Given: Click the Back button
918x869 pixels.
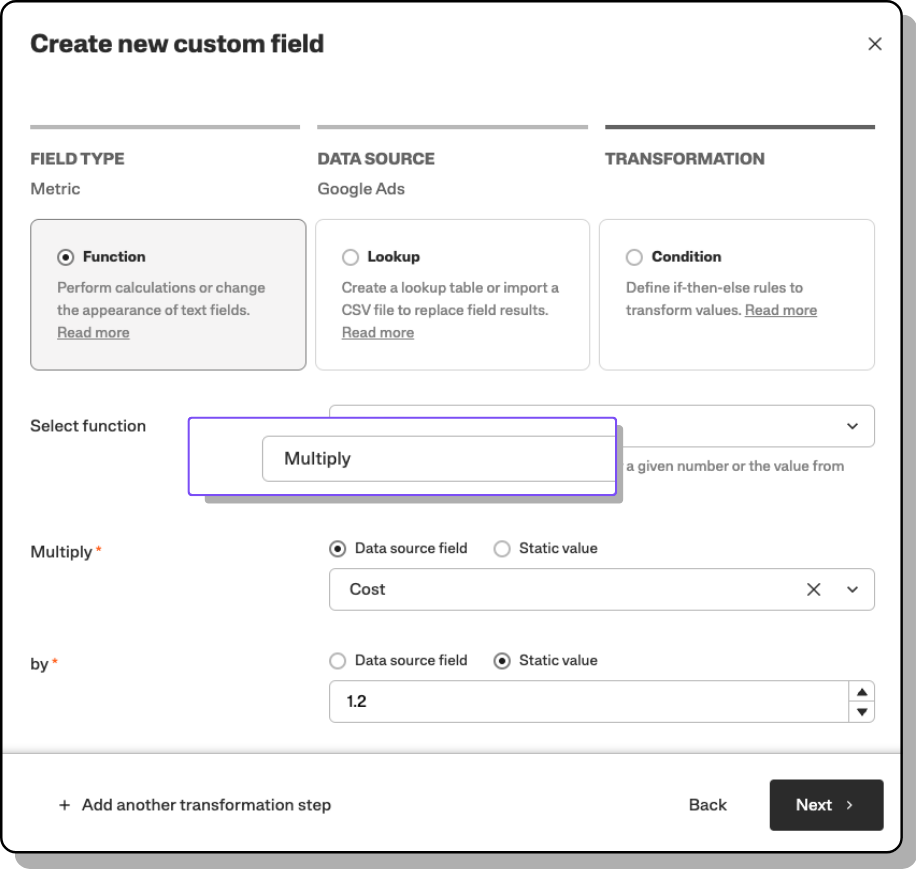Looking at the screenshot, I should coord(707,805).
